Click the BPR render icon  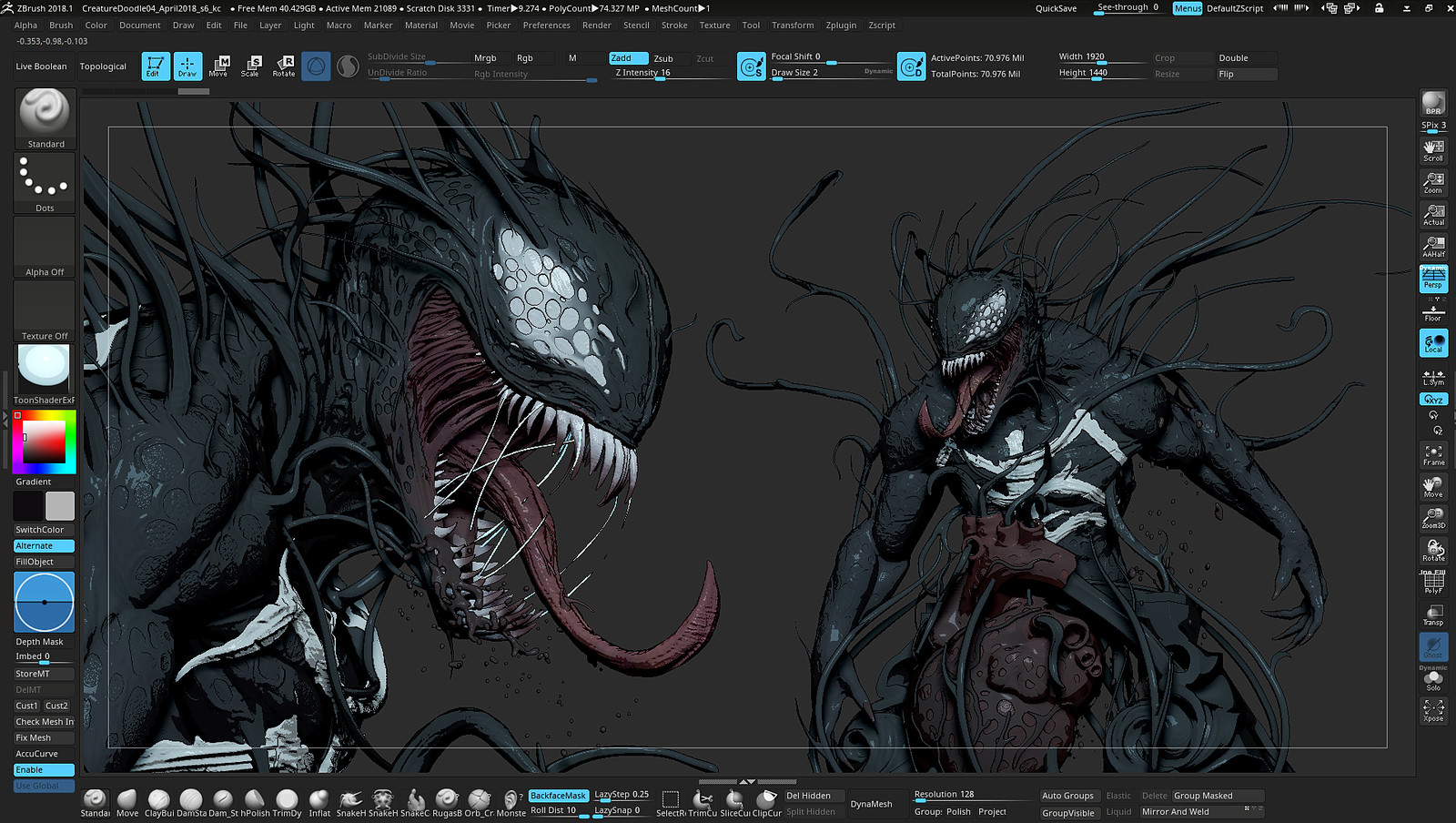pyautogui.click(x=1433, y=104)
